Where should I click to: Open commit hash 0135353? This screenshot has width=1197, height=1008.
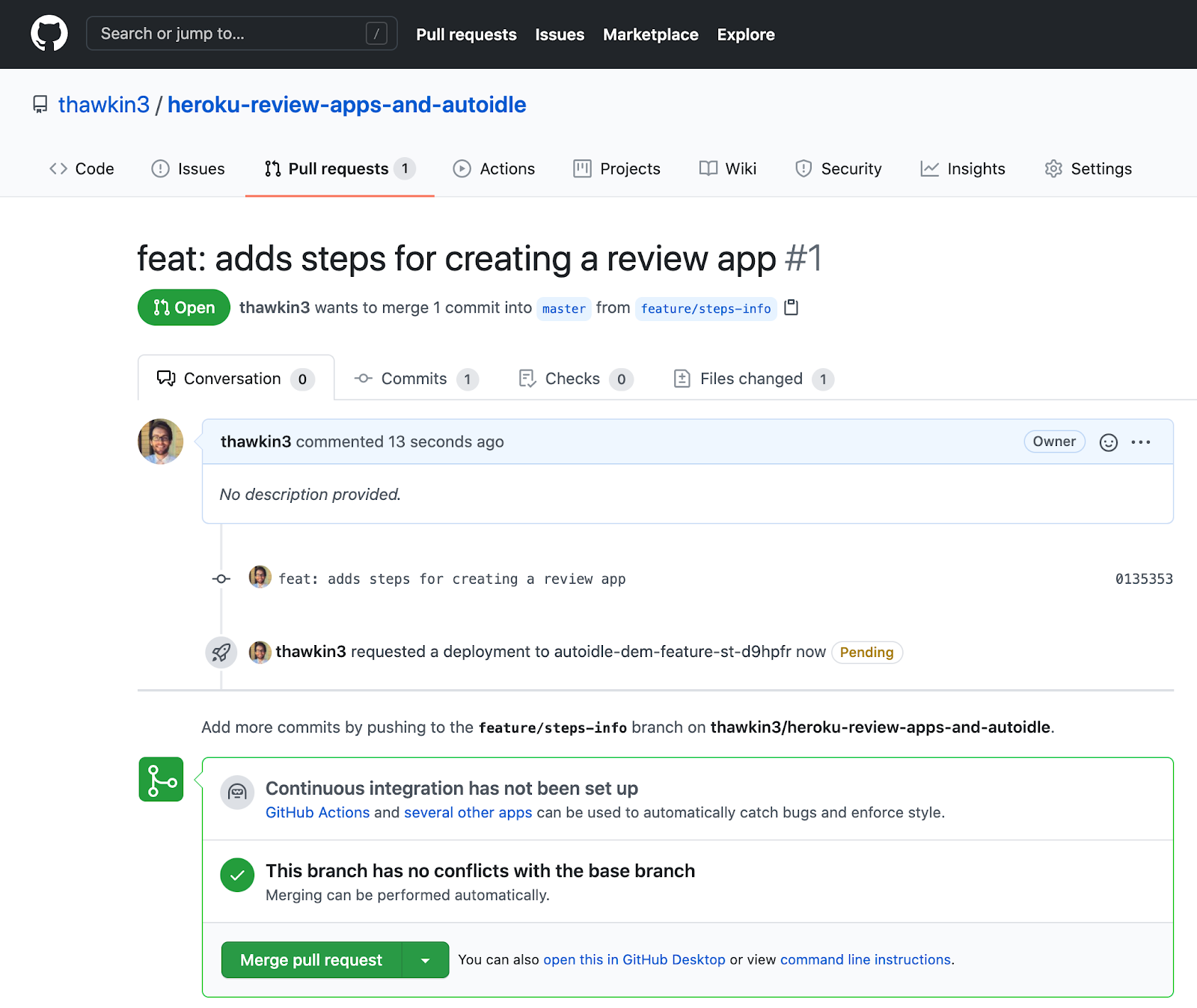point(1143,579)
